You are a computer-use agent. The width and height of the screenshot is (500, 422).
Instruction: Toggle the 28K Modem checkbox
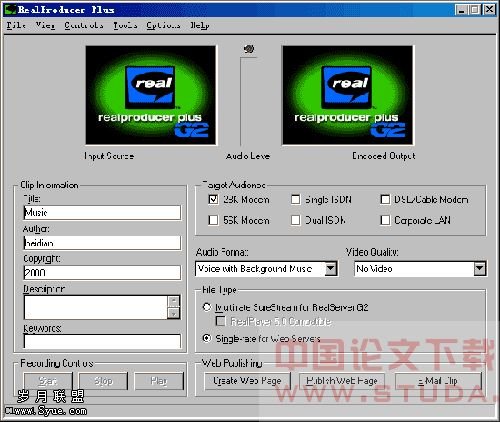click(x=213, y=200)
